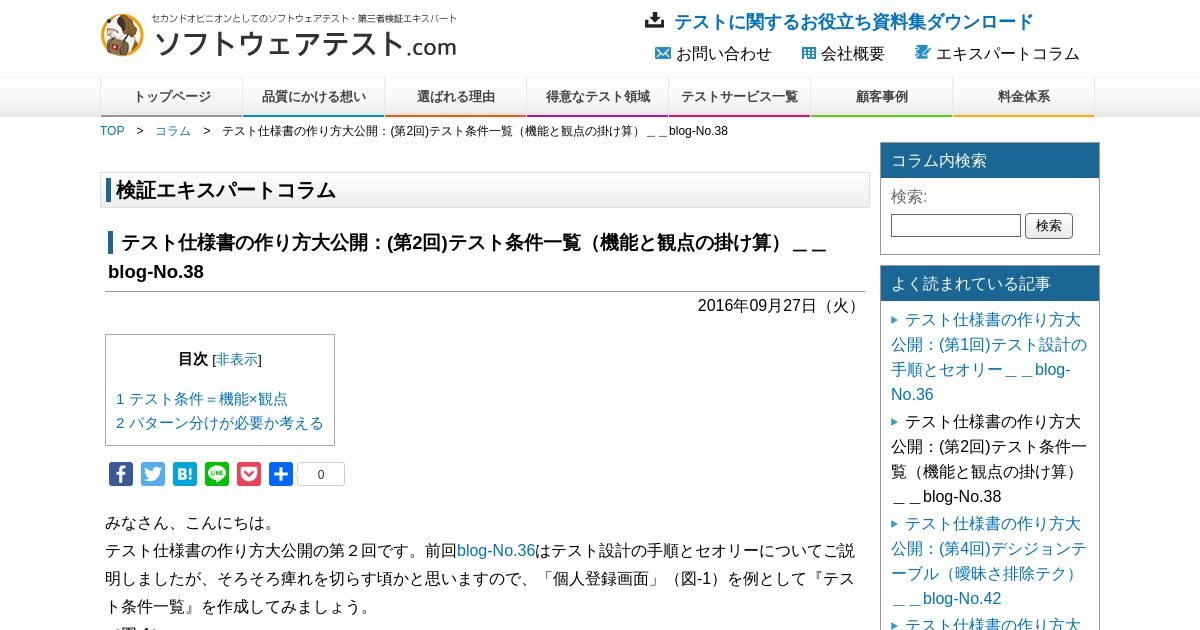The image size is (1200, 630).
Task: Open the blue plus share menu
Action: click(x=281, y=474)
